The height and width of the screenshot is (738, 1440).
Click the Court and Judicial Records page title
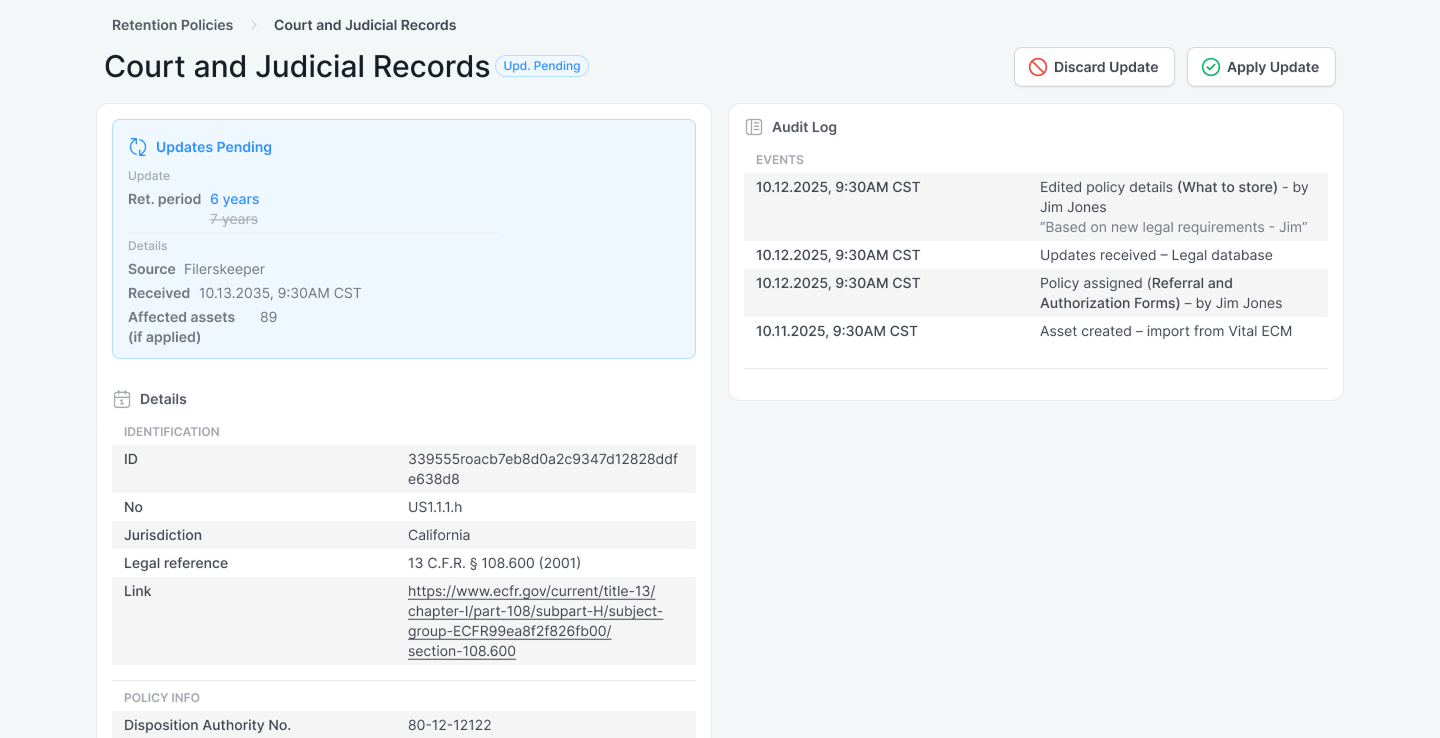point(297,66)
